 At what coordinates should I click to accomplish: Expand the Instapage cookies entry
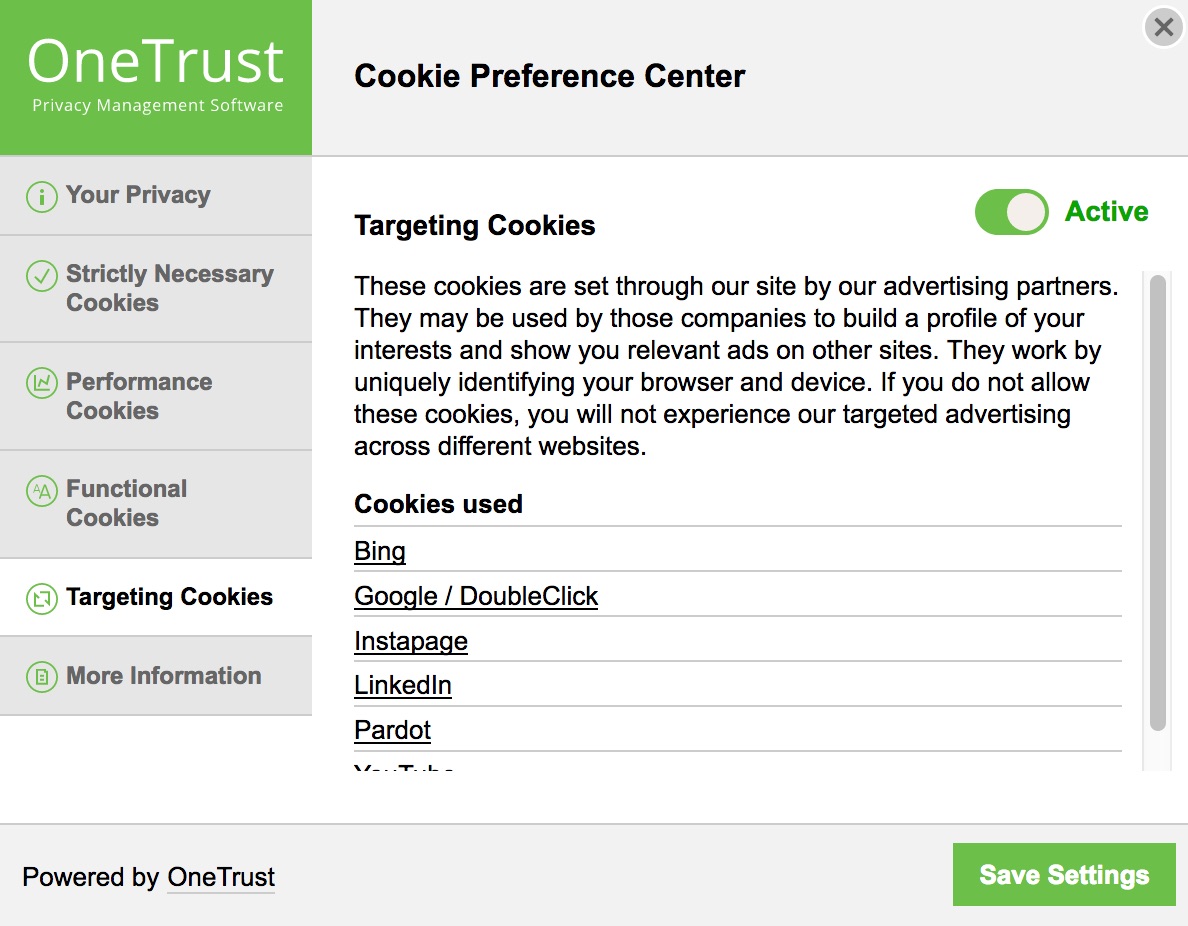(410, 641)
